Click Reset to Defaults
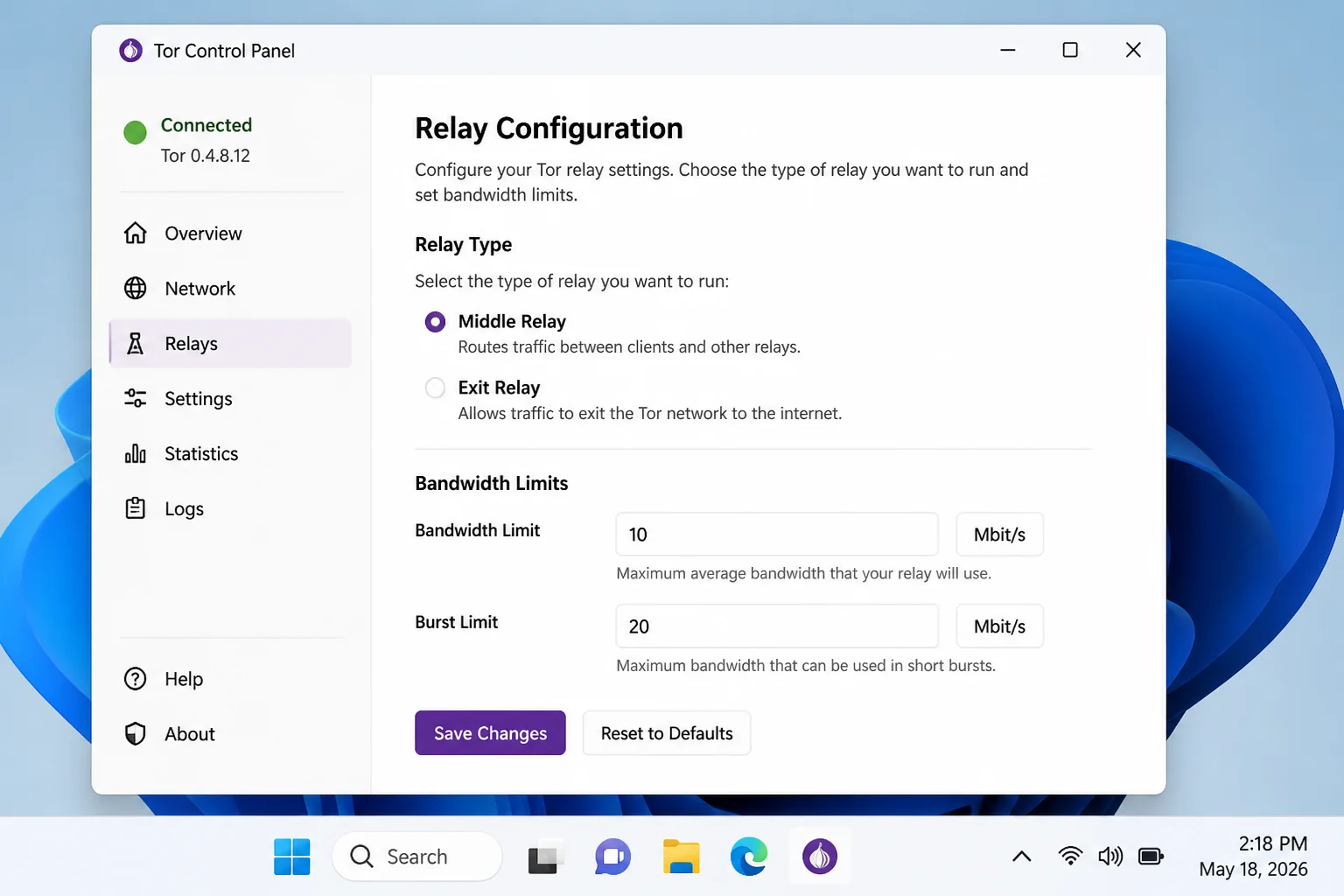Image resolution: width=1344 pixels, height=896 pixels. 667,733
